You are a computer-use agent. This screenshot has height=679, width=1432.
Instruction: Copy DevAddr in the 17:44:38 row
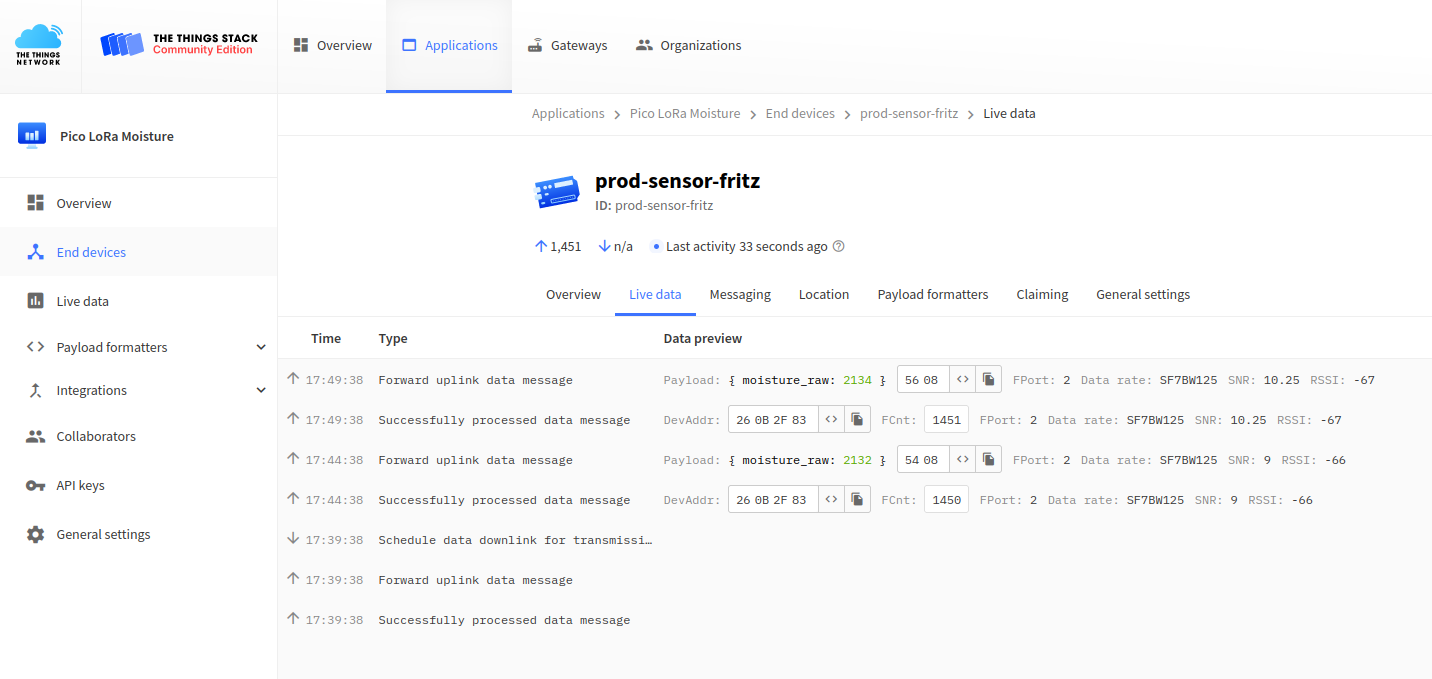tap(857, 499)
